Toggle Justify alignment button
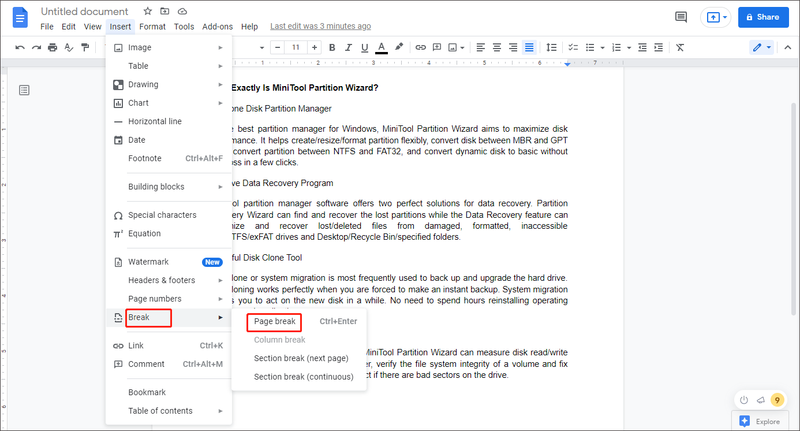Viewport: 800px width, 431px height. pyautogui.click(x=529, y=47)
